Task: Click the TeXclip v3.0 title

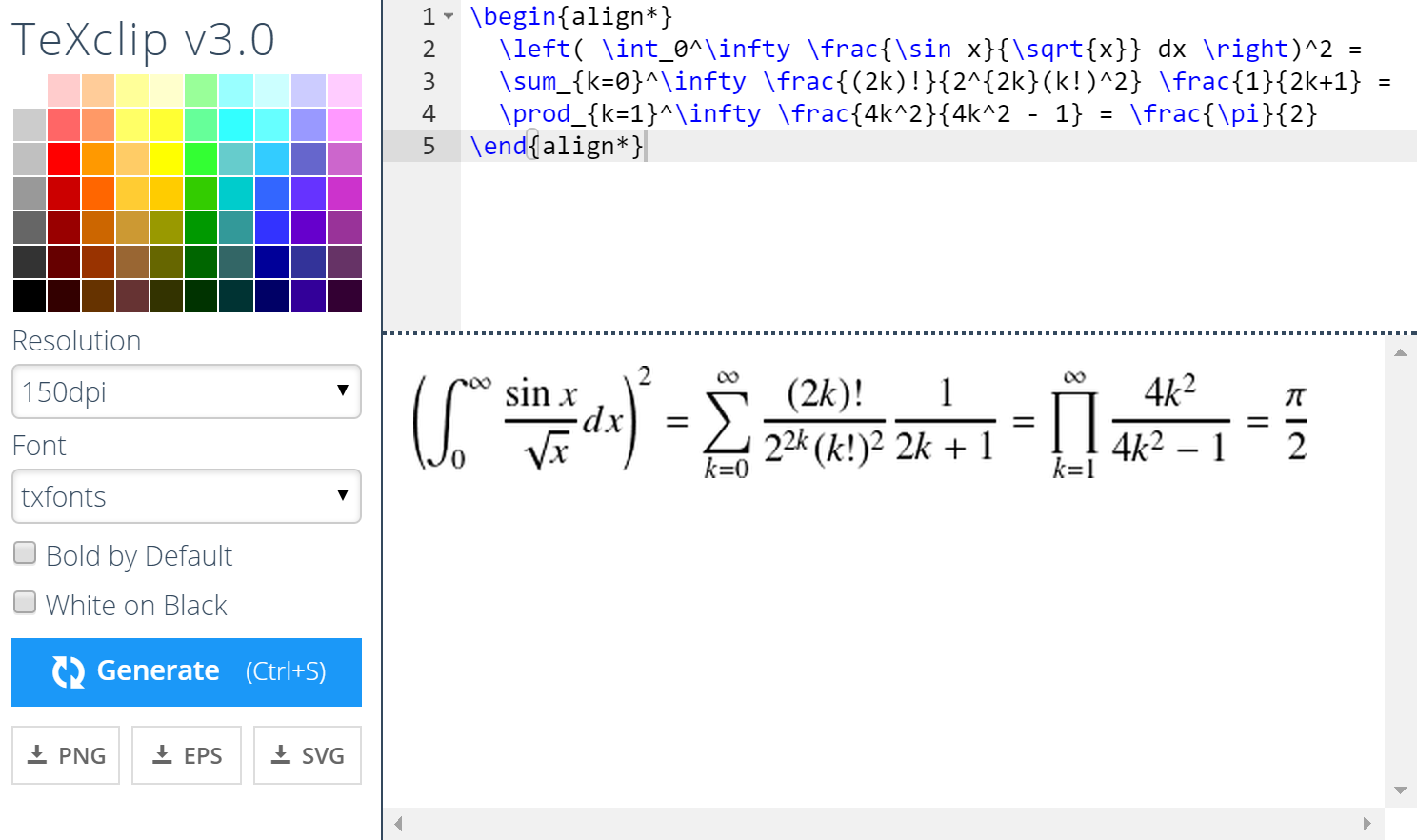Action: pos(144,40)
